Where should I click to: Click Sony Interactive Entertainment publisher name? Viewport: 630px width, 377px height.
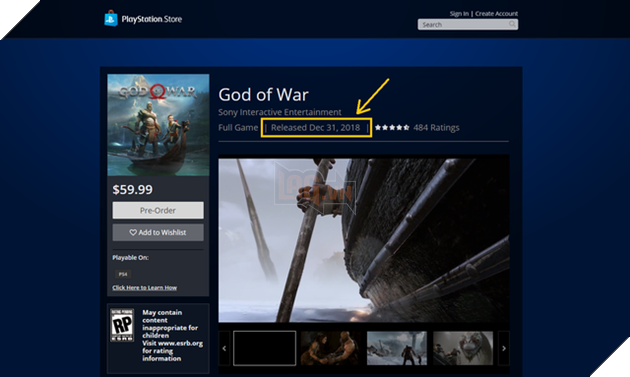coord(280,112)
